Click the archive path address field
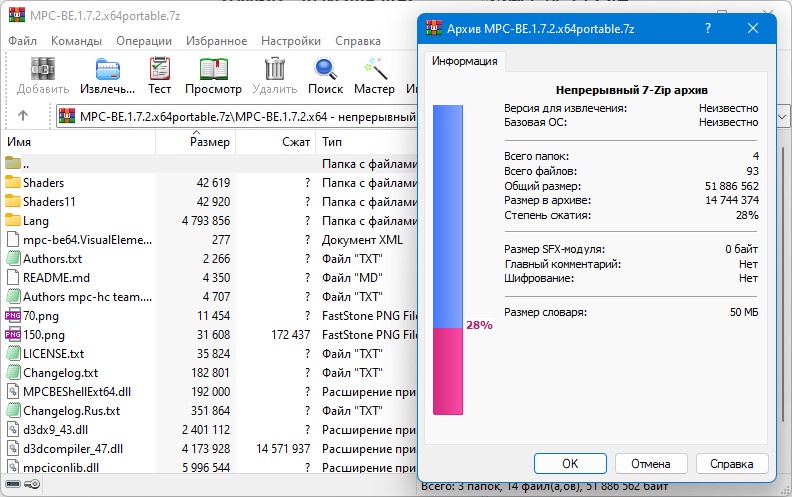The image size is (792, 497). coord(236,117)
